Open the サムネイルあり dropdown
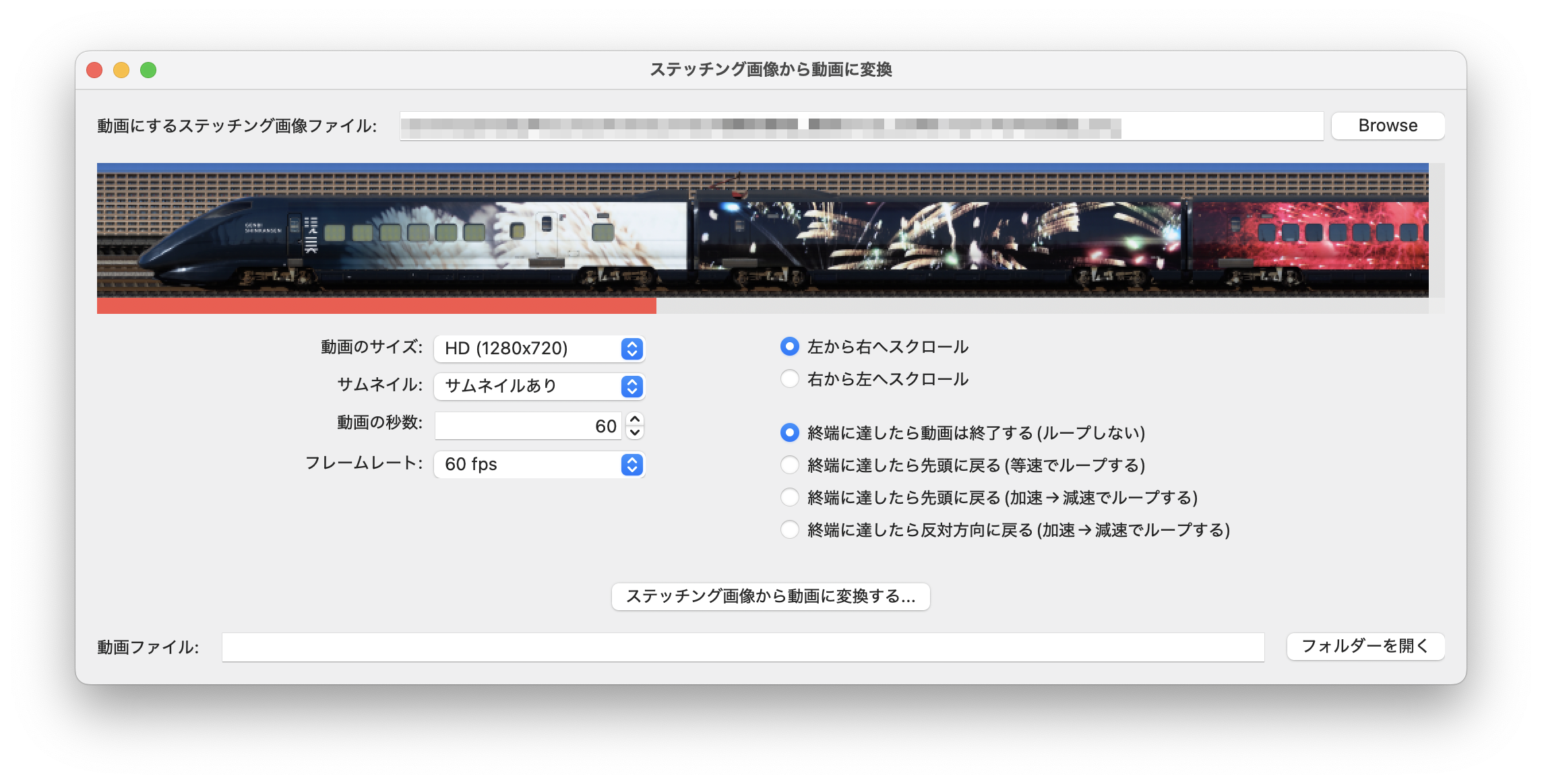The height and width of the screenshot is (784, 1542). [539, 386]
